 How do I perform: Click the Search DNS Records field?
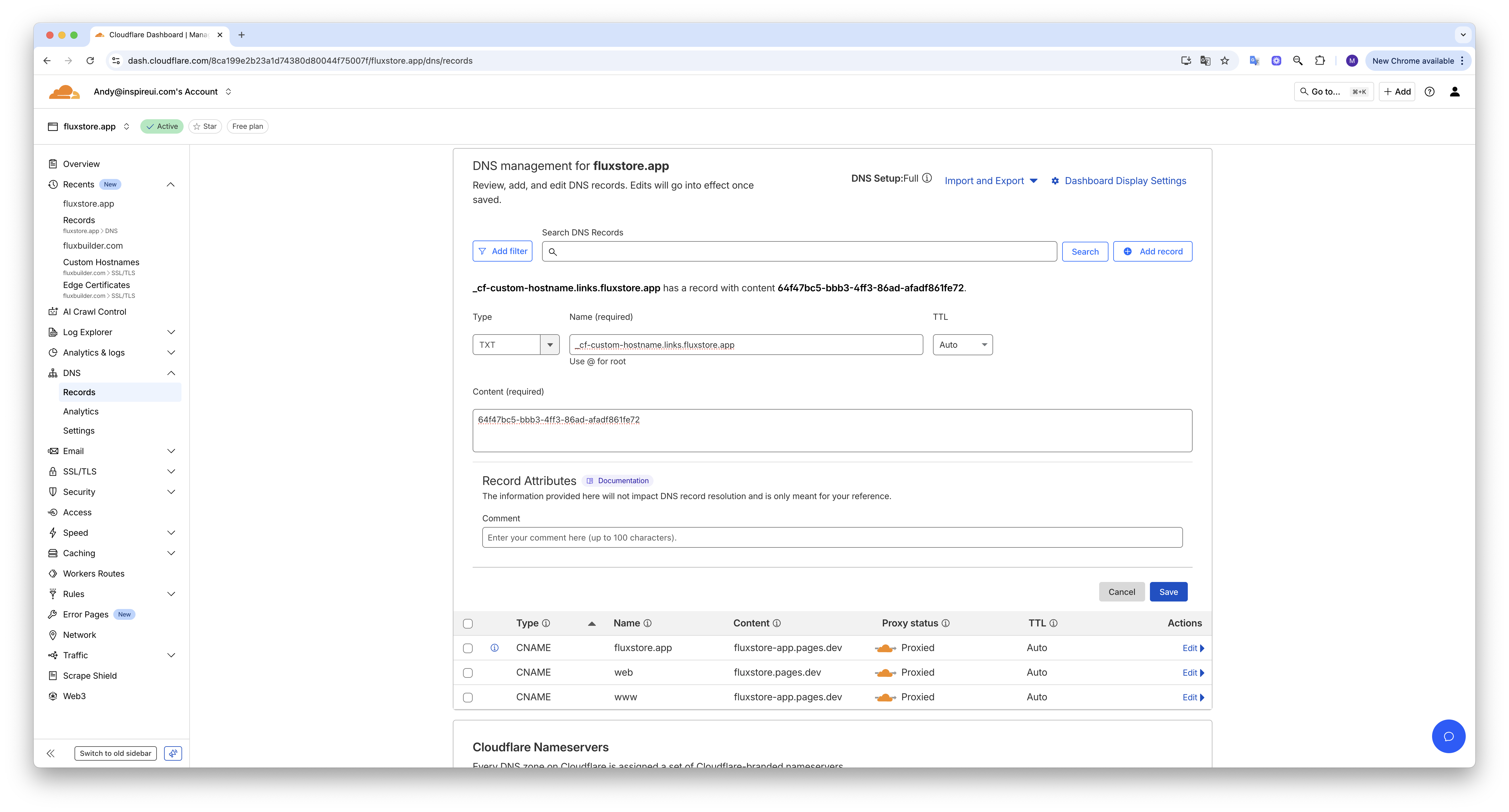803,252
